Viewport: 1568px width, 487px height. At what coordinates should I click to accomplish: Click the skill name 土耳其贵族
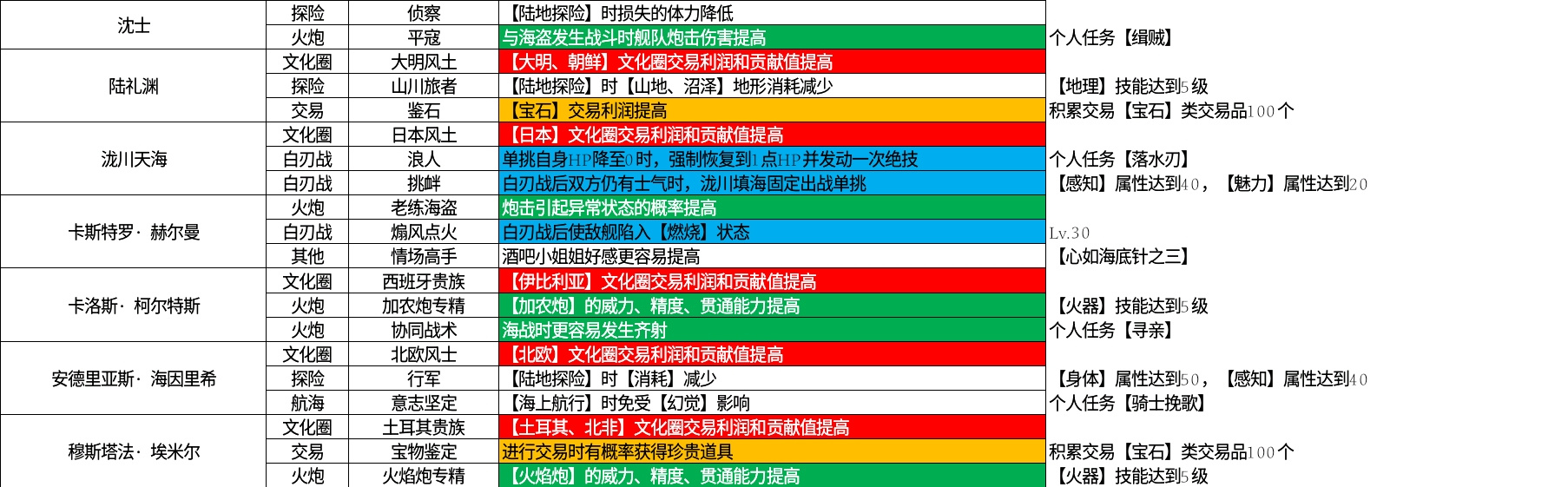(x=424, y=427)
